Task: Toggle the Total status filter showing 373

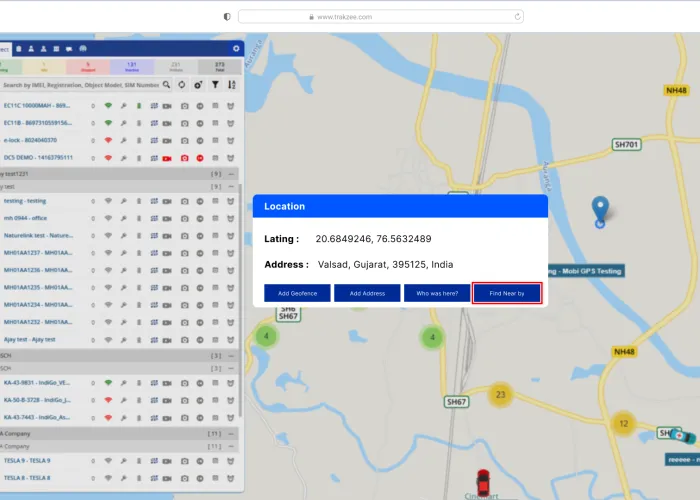Action: (219, 67)
